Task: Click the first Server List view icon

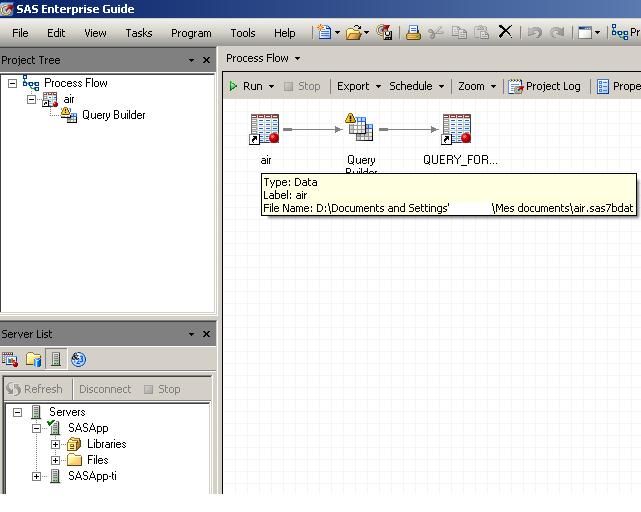Action: pyautogui.click(x=10, y=359)
